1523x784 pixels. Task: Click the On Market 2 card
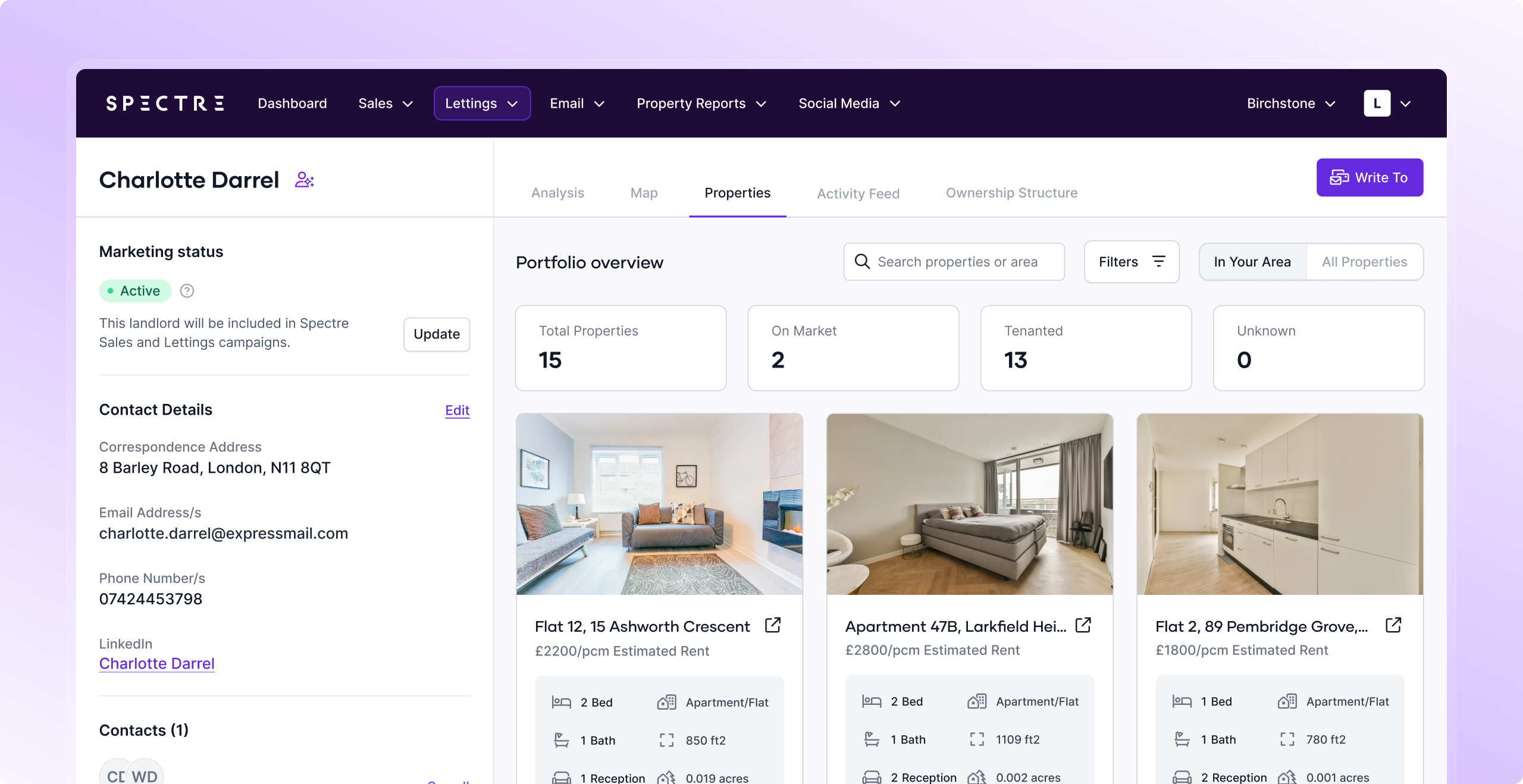pyautogui.click(x=853, y=348)
